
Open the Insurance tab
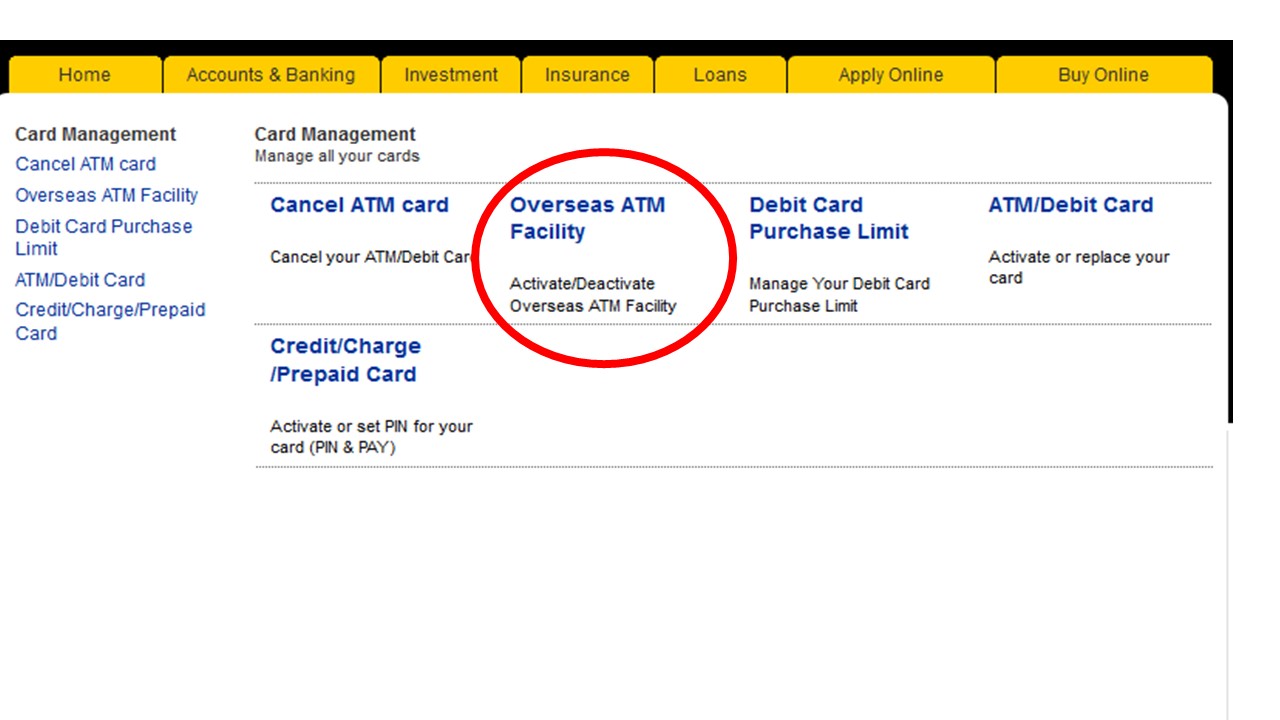pos(587,74)
